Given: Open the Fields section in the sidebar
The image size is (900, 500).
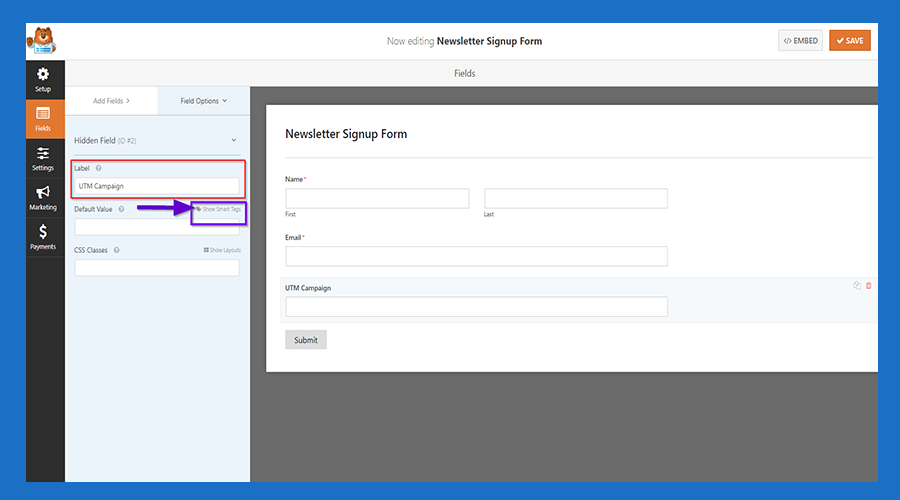Looking at the screenshot, I should [x=43, y=120].
